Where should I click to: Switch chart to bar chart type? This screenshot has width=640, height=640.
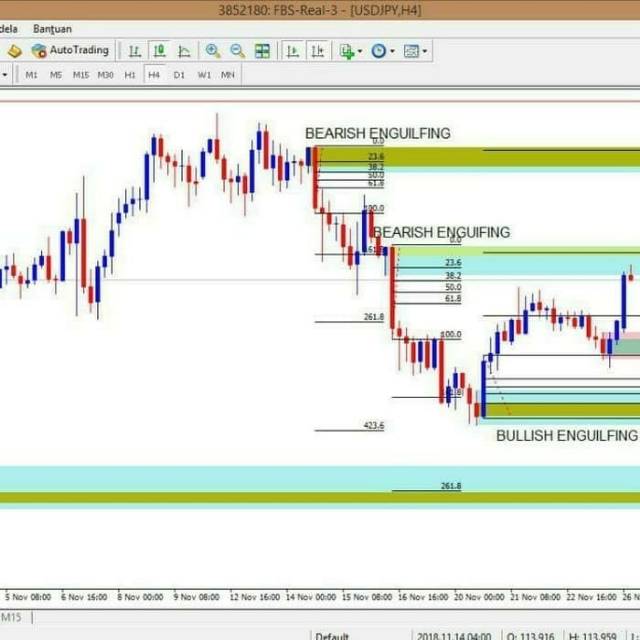pos(135,51)
